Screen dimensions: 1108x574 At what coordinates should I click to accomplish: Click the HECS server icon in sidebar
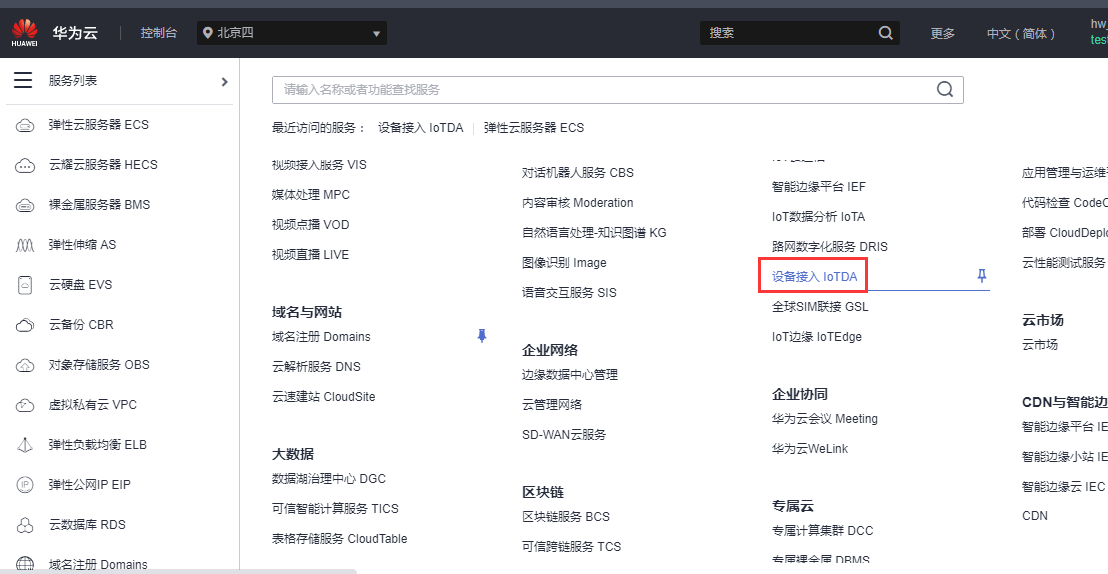click(25, 165)
